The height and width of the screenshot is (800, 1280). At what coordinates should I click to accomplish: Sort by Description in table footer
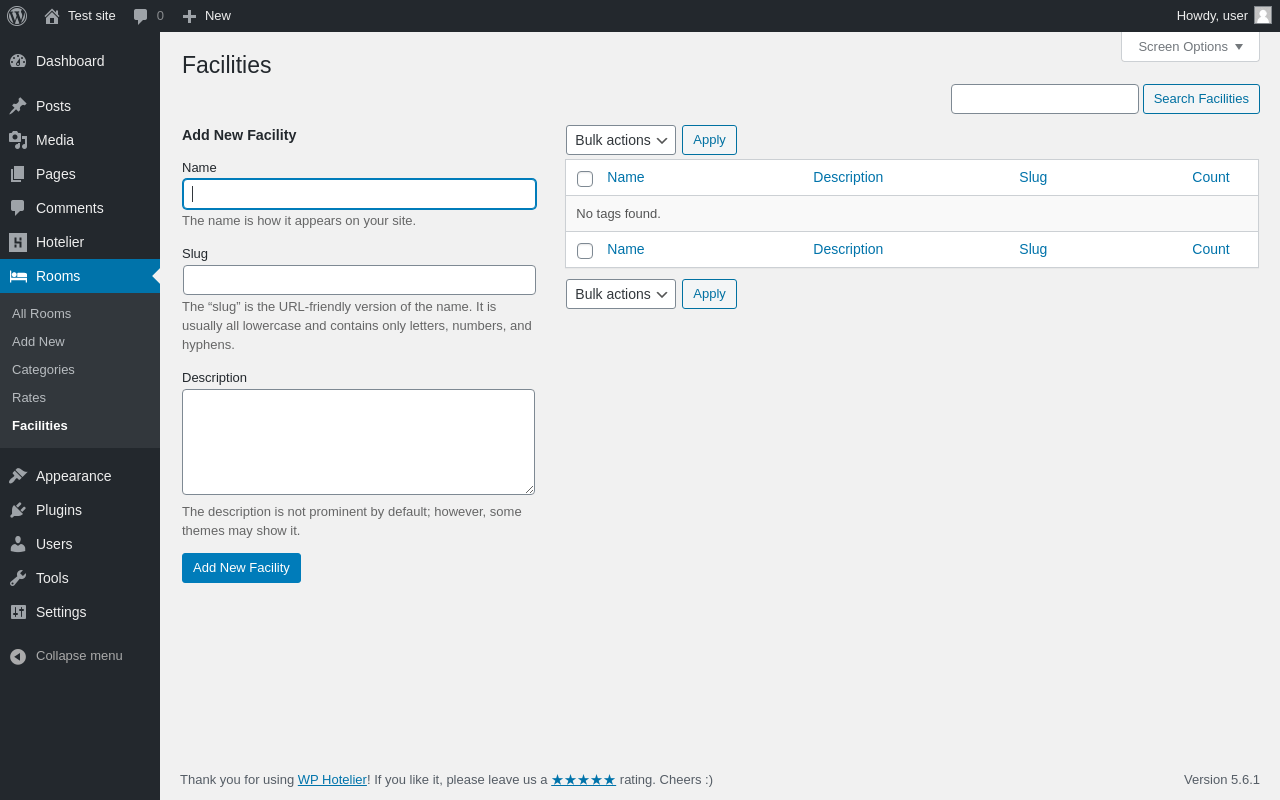click(848, 249)
